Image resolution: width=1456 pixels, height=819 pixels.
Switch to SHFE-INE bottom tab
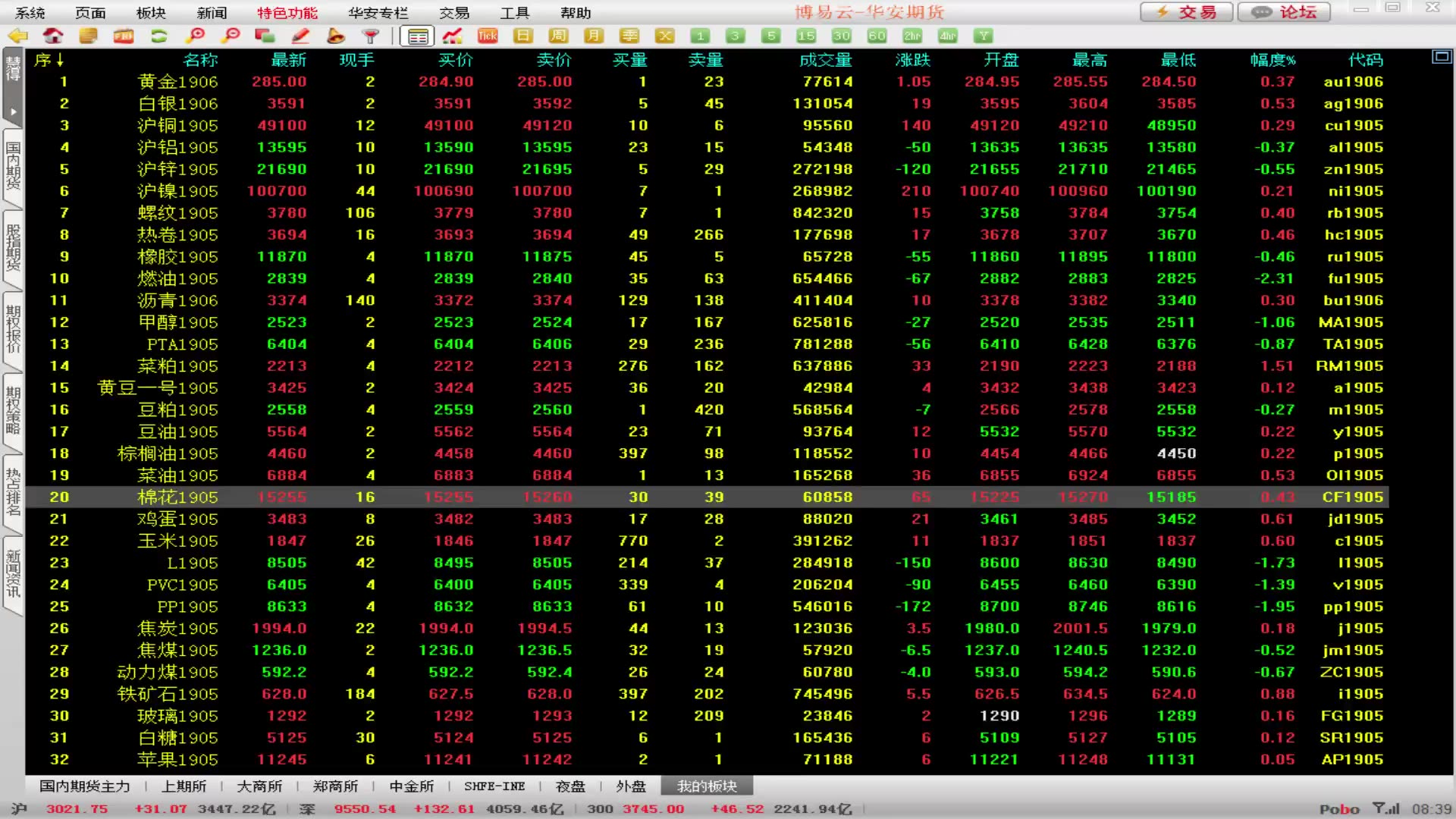coord(494,786)
